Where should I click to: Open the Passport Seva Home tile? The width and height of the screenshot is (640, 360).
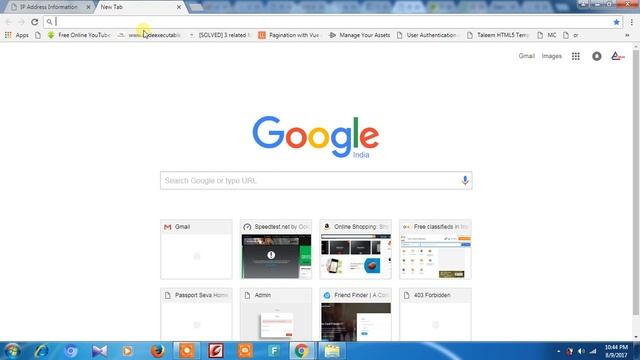click(196, 314)
